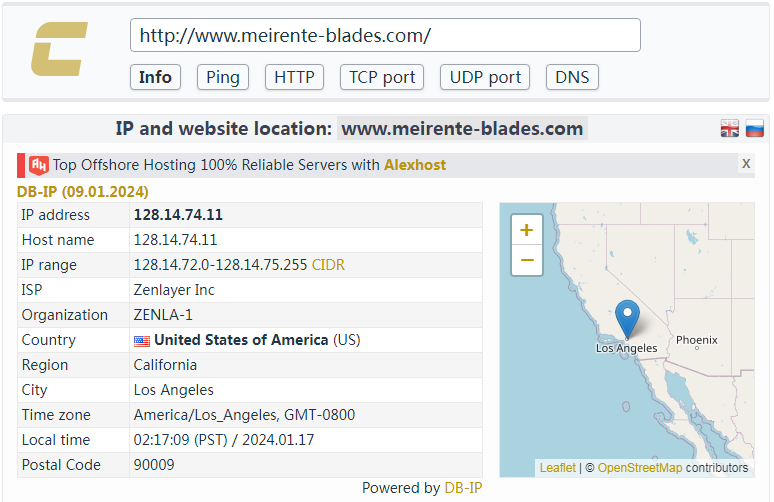774x502 pixels.
Task: Open the Ping tab
Action: (x=223, y=77)
